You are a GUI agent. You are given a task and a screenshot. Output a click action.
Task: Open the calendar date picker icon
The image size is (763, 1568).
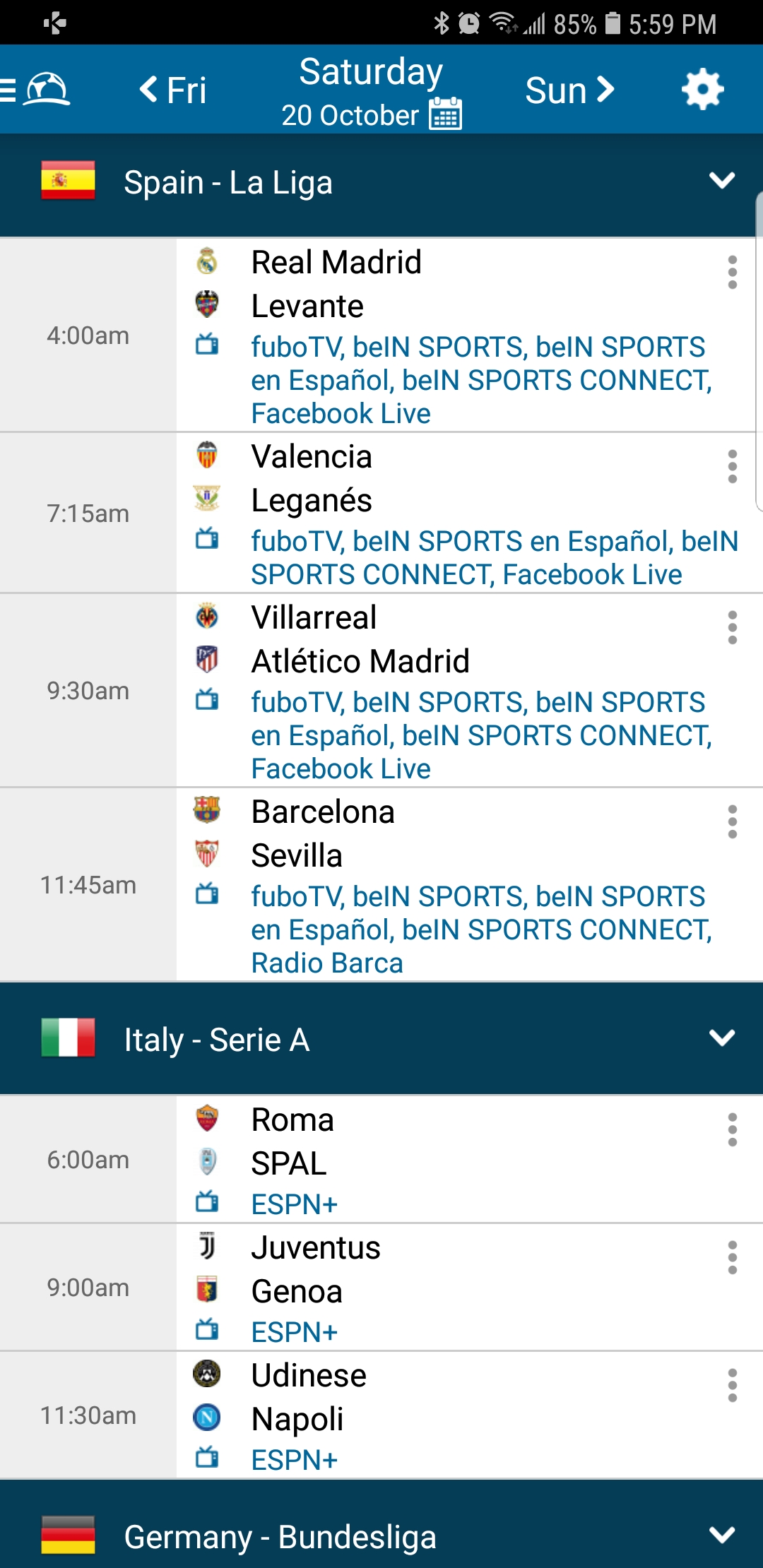[x=446, y=114]
